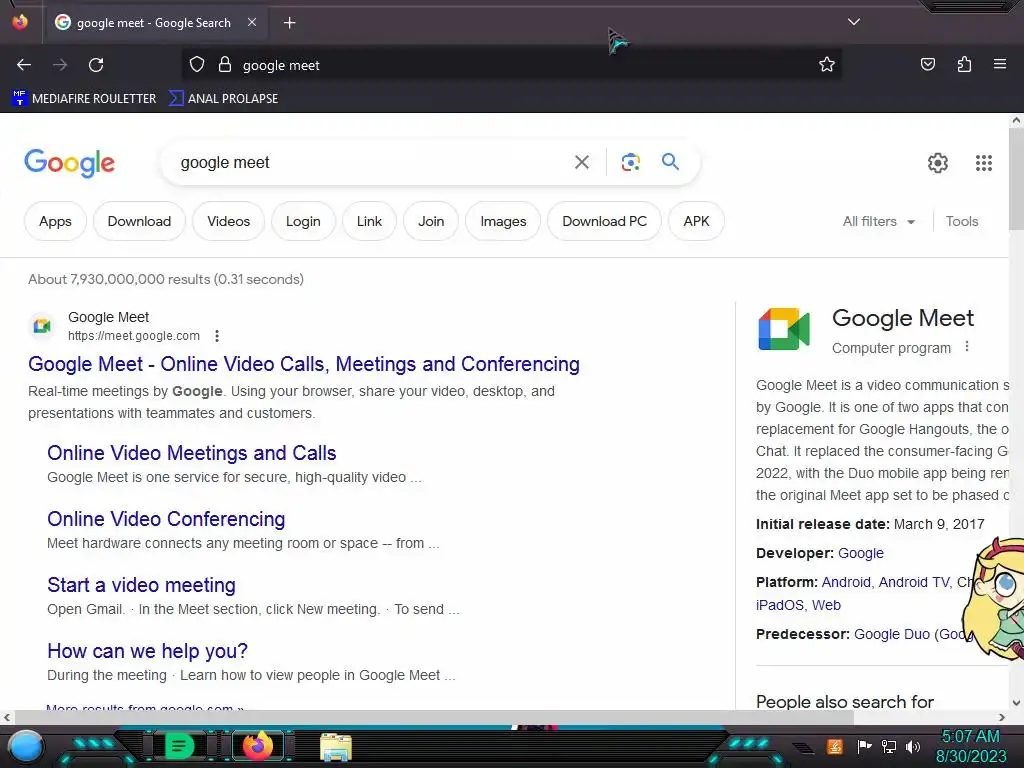Open the Web platform link

coord(826,605)
